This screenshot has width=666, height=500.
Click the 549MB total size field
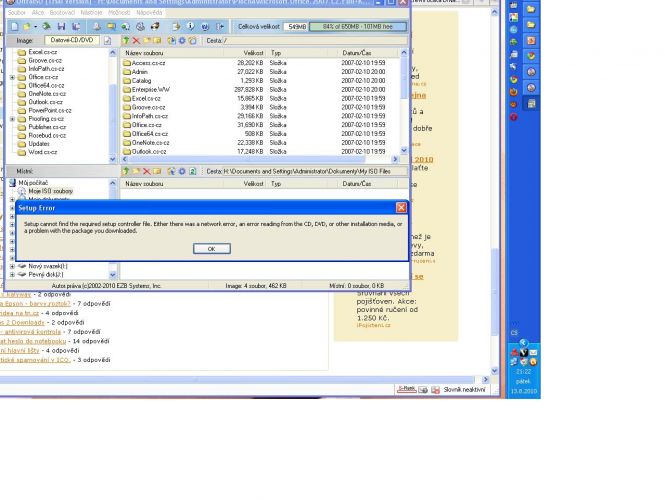coord(296,27)
